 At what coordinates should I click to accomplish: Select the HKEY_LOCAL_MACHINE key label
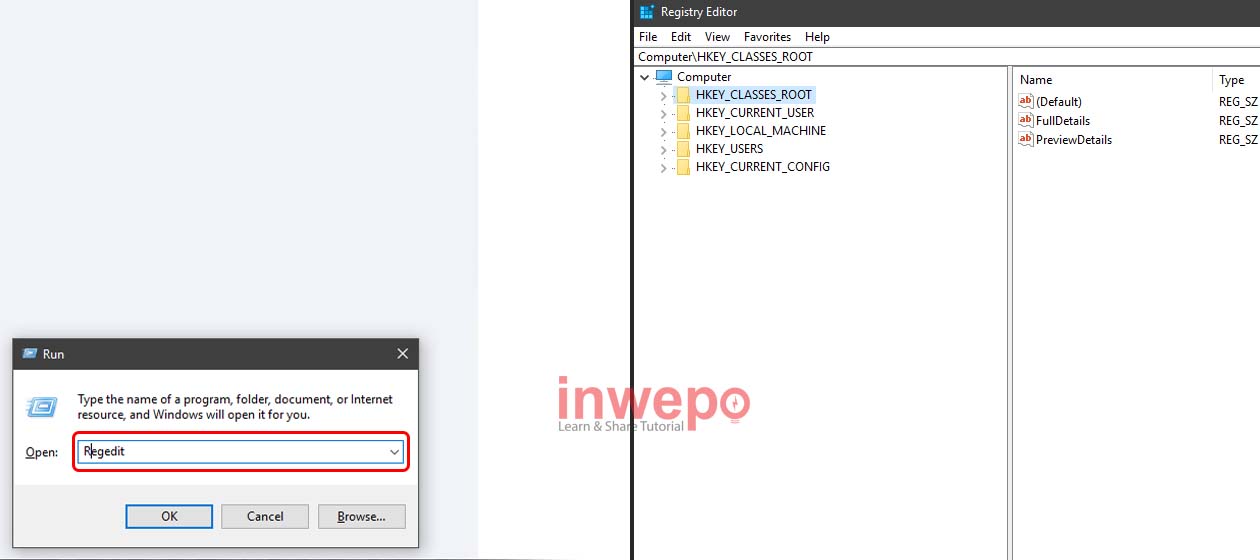[761, 131]
